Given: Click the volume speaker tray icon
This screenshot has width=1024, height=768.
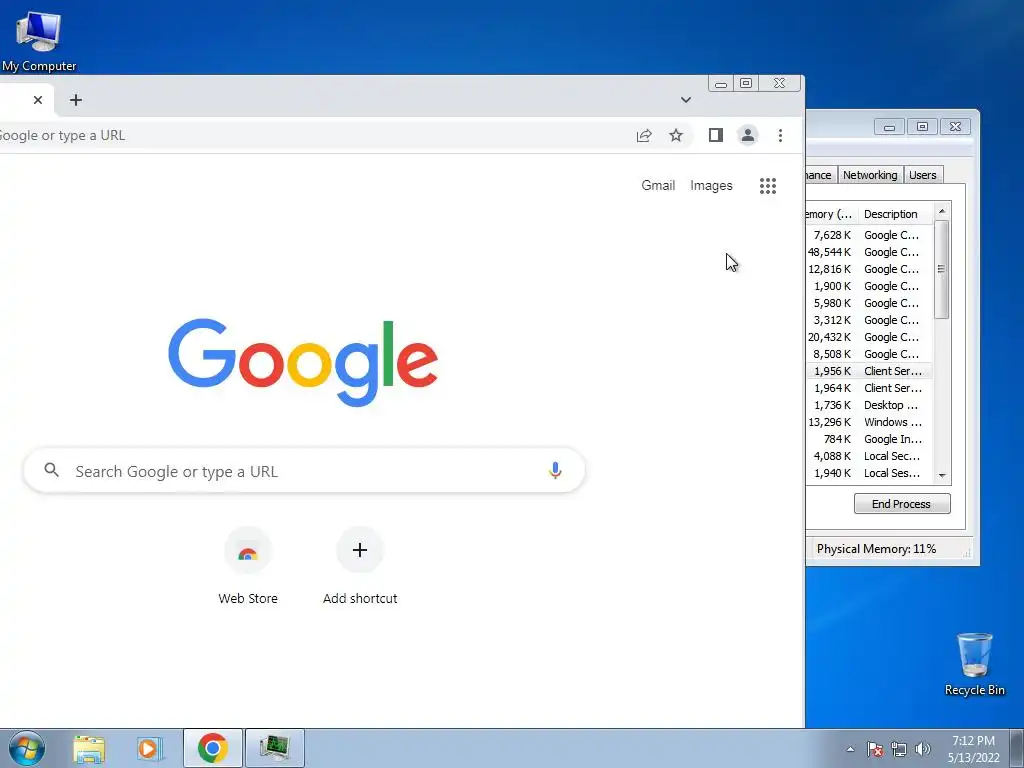Looking at the screenshot, I should 923,749.
